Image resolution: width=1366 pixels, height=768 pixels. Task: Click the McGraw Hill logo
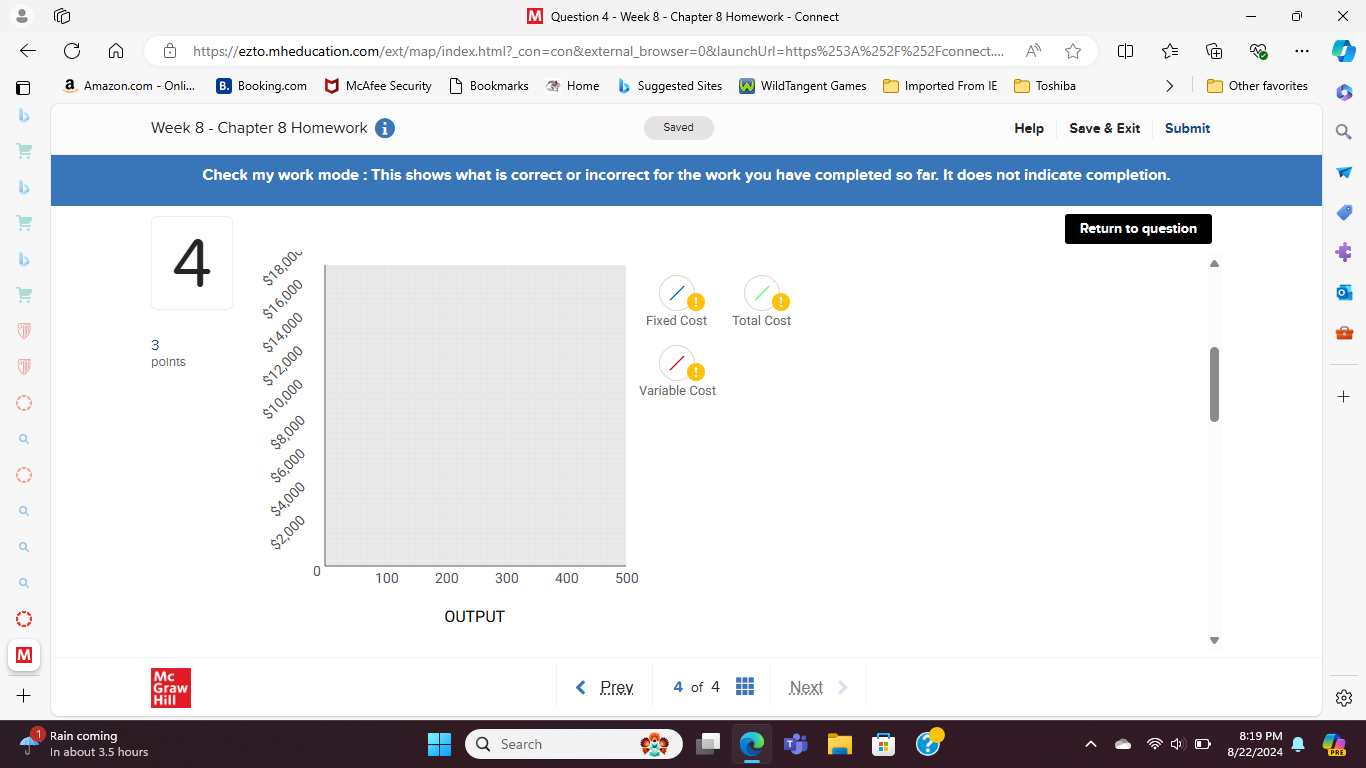(x=170, y=687)
